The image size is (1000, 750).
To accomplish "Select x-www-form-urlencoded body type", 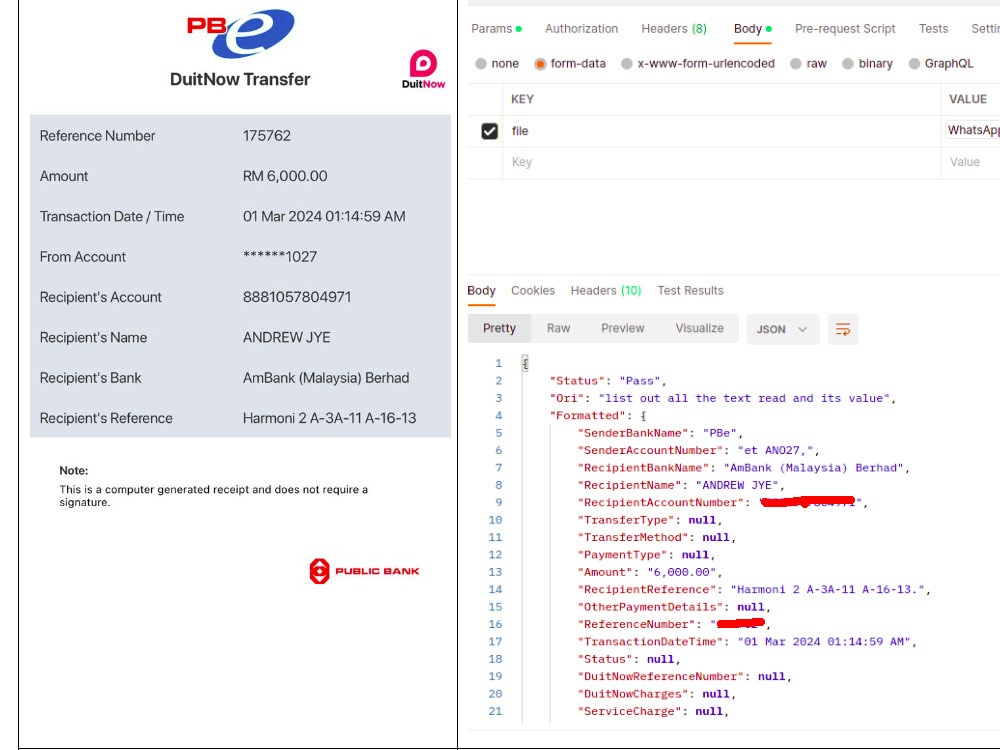I will (627, 64).
